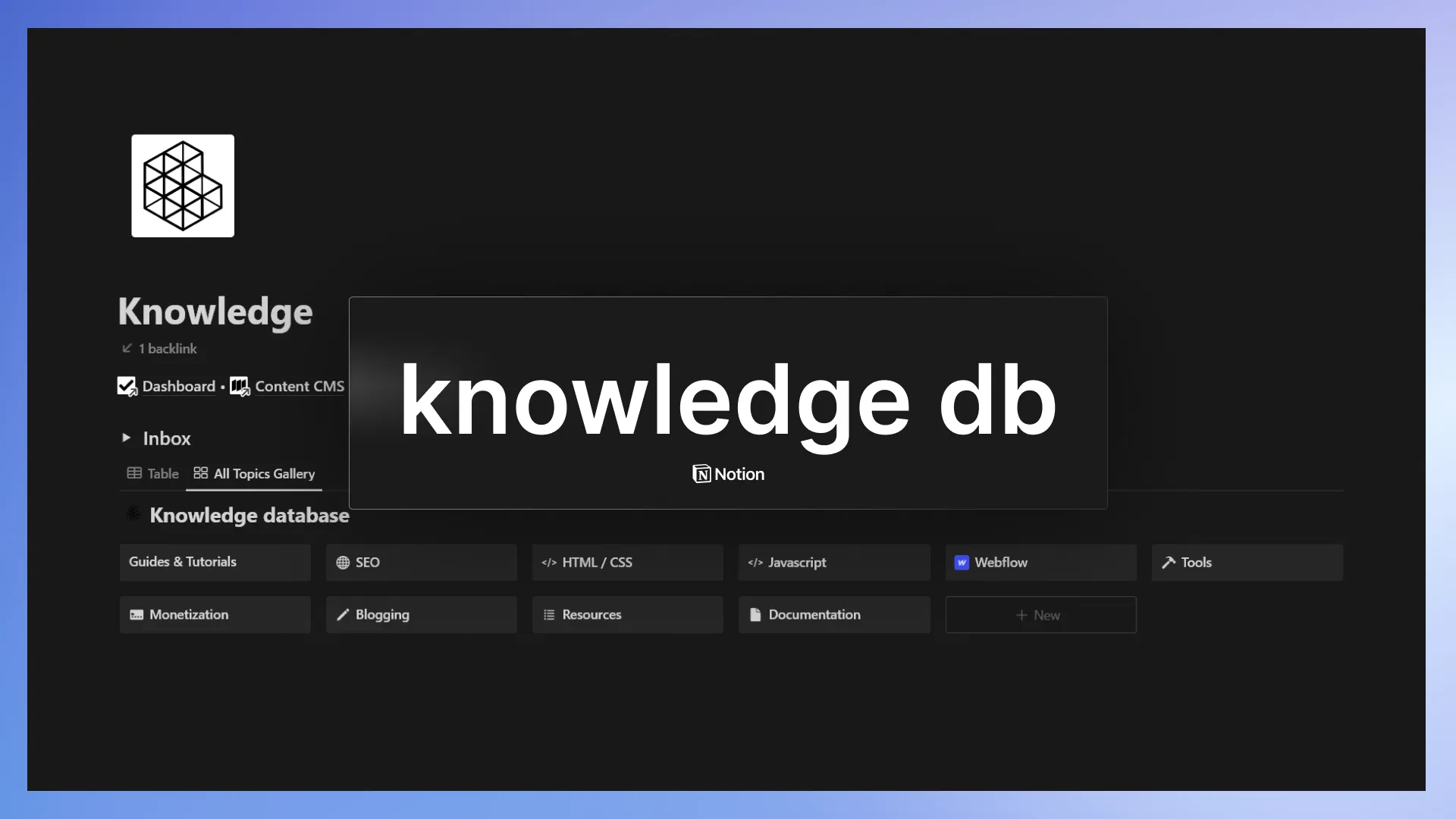Click the Content CMS gallery icon
Viewport: 1456px width, 819px height.
[238, 385]
